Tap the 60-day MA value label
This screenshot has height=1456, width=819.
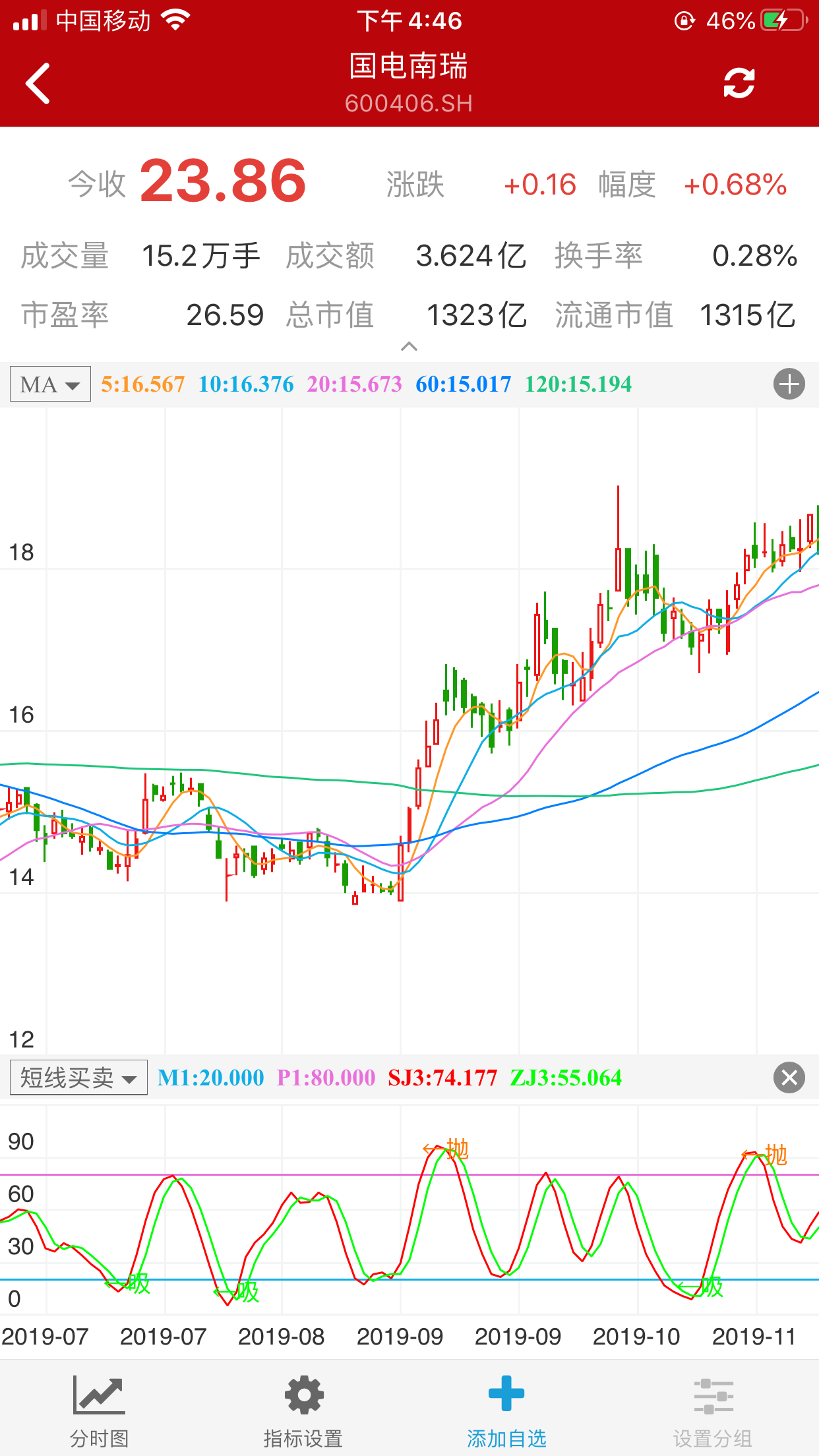463,384
